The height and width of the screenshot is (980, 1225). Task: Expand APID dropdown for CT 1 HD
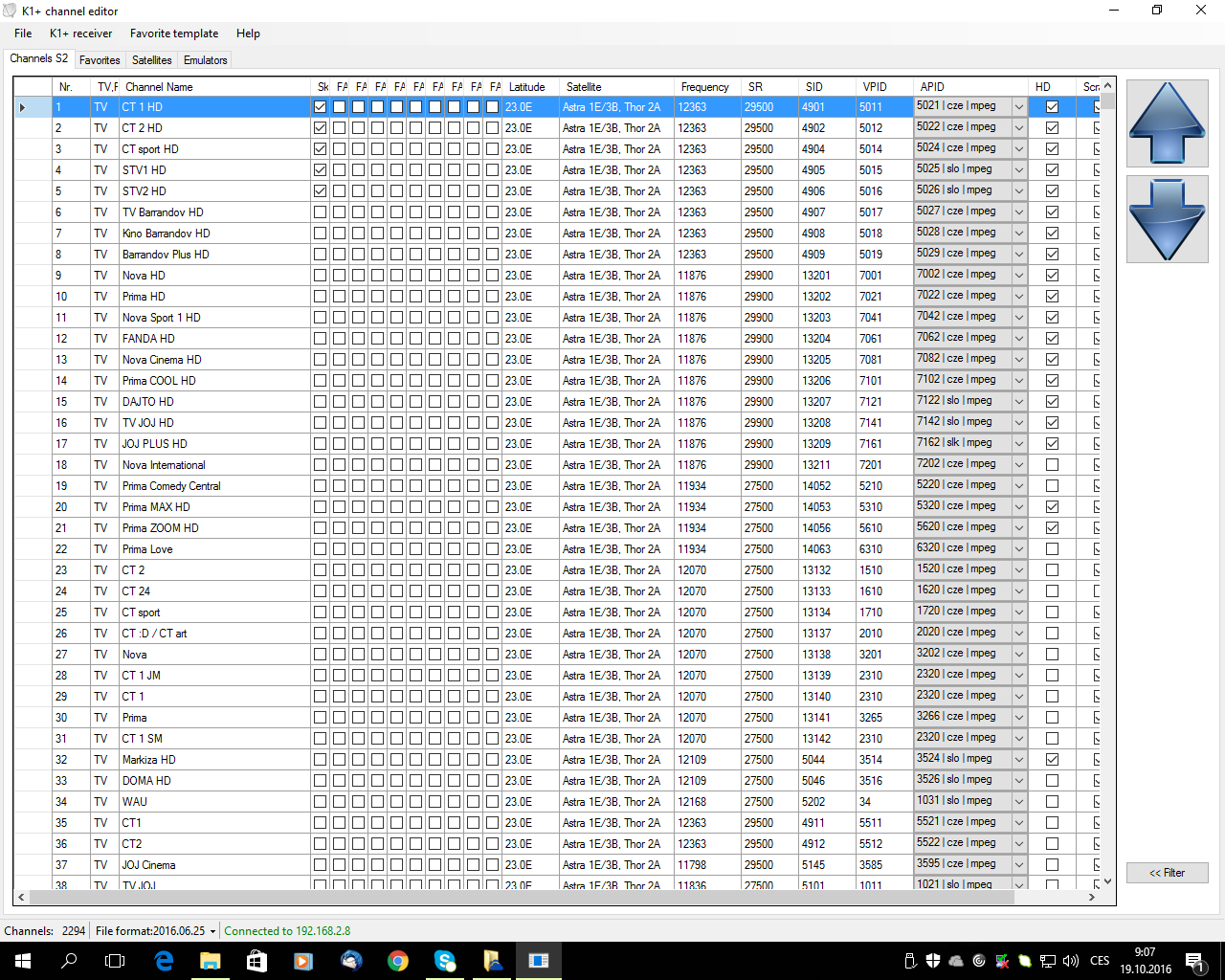(x=1018, y=107)
